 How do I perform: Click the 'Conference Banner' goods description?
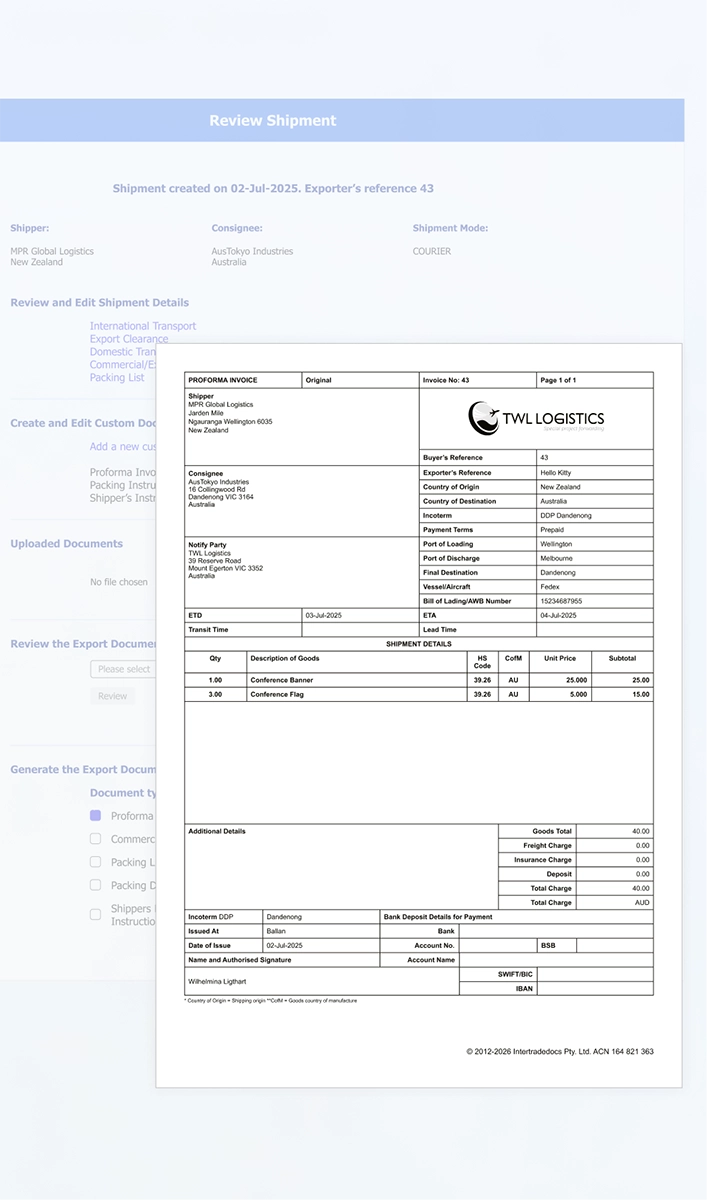[282, 680]
